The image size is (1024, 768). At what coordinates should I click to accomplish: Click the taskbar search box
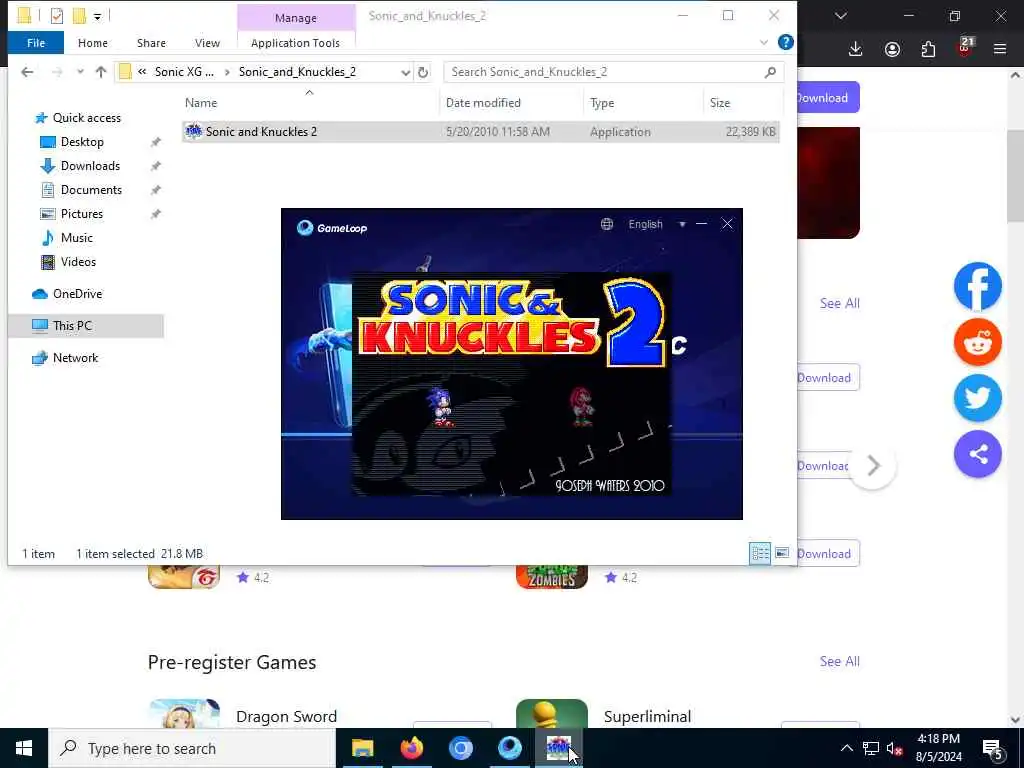tap(192, 748)
